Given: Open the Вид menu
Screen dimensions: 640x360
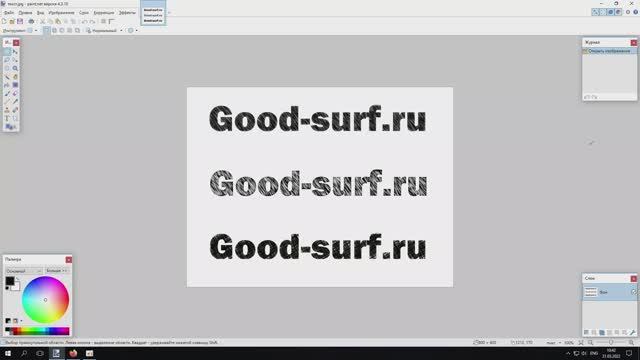Looking at the screenshot, I should [40, 13].
